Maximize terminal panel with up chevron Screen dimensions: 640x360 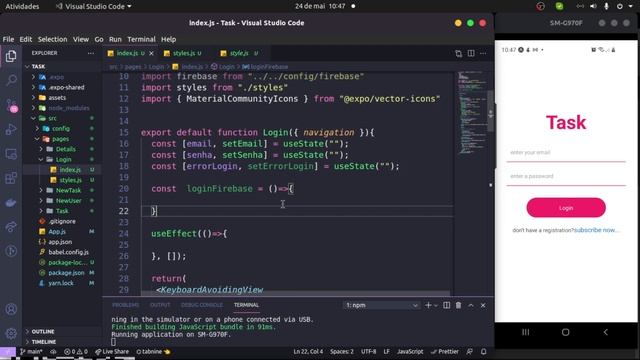[x=471, y=305]
